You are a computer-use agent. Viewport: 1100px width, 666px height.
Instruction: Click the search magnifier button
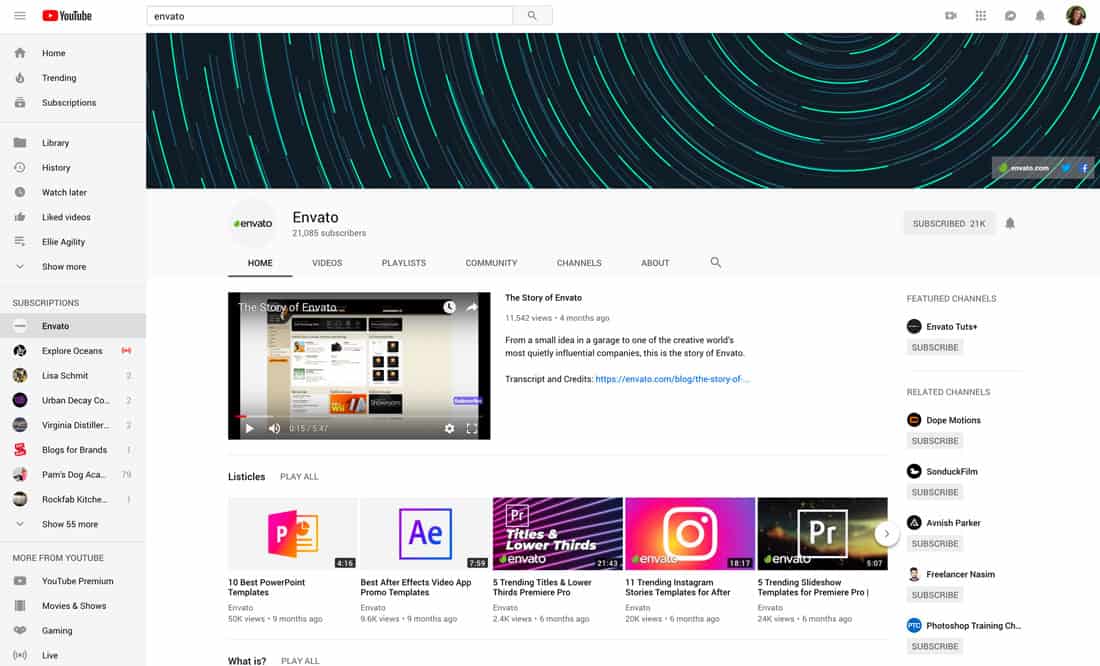coord(532,16)
